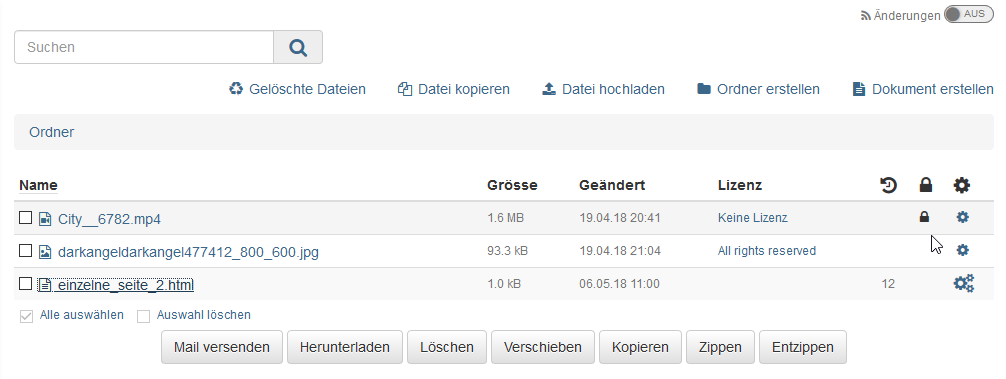Check the box for City__6782.mp4
The image size is (1006, 379).
[x=25, y=218]
